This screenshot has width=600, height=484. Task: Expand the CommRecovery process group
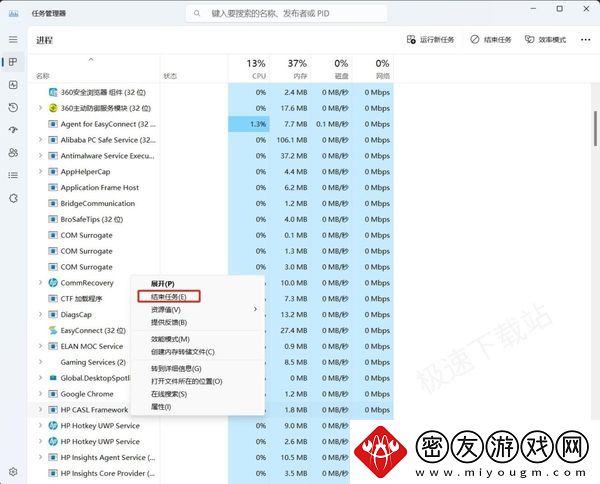pos(40,283)
